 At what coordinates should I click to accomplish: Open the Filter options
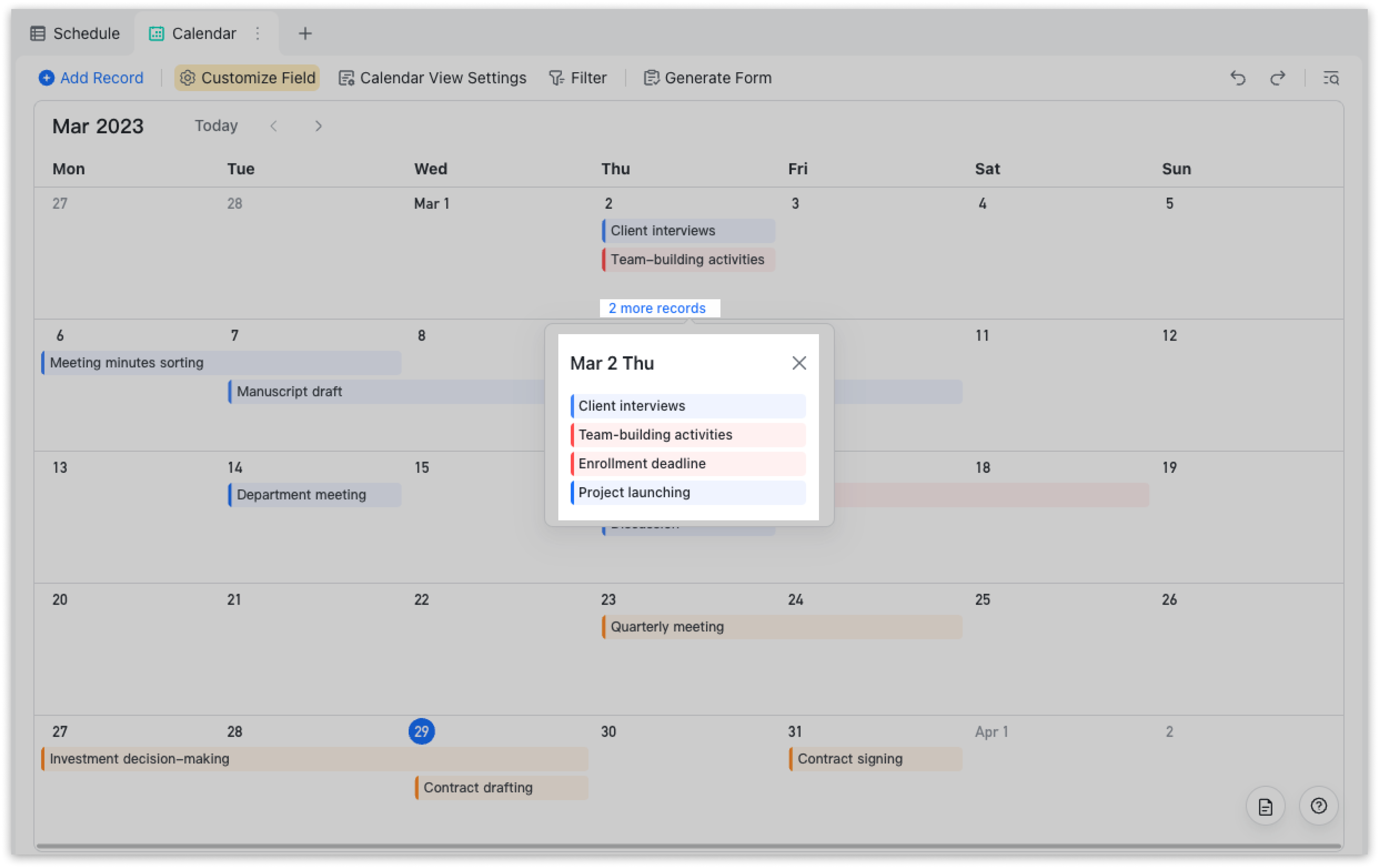tap(578, 78)
